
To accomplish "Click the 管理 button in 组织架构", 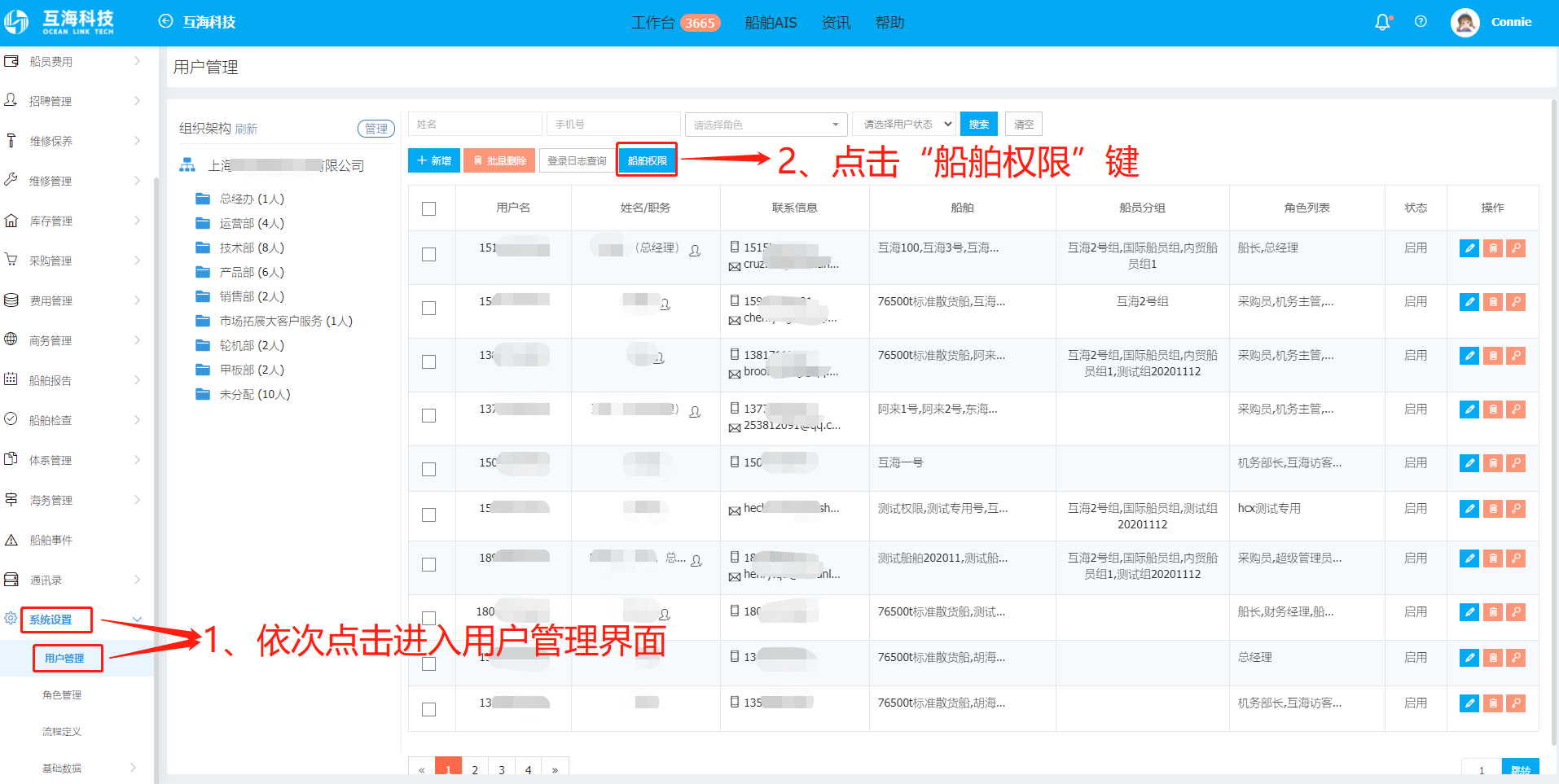I will [376, 129].
